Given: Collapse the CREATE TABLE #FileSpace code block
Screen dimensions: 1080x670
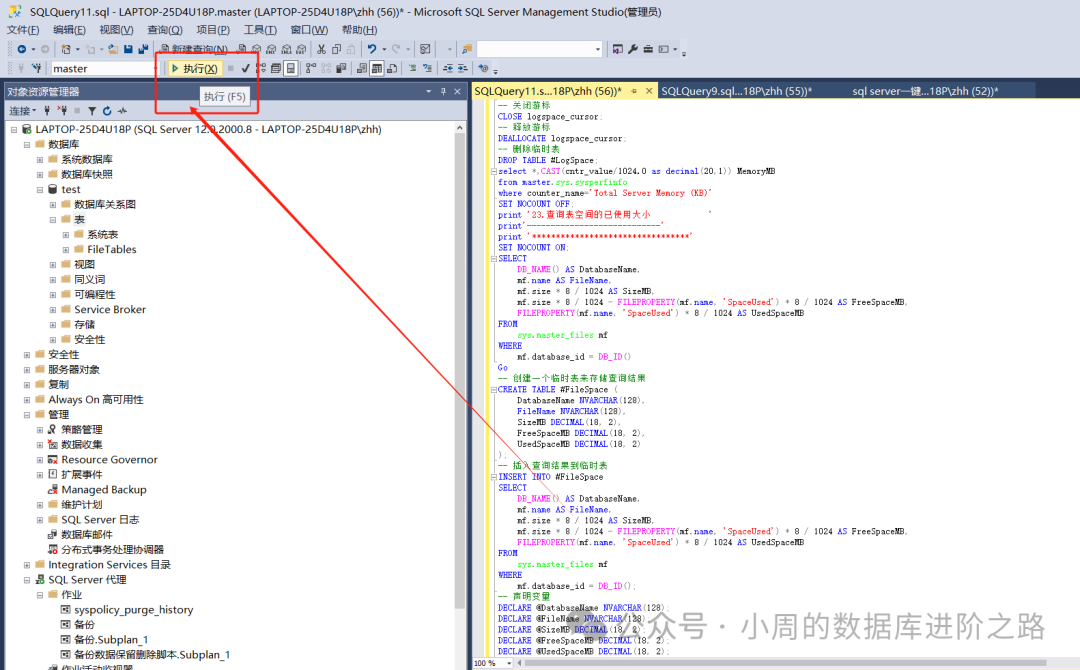Looking at the screenshot, I should [x=493, y=390].
